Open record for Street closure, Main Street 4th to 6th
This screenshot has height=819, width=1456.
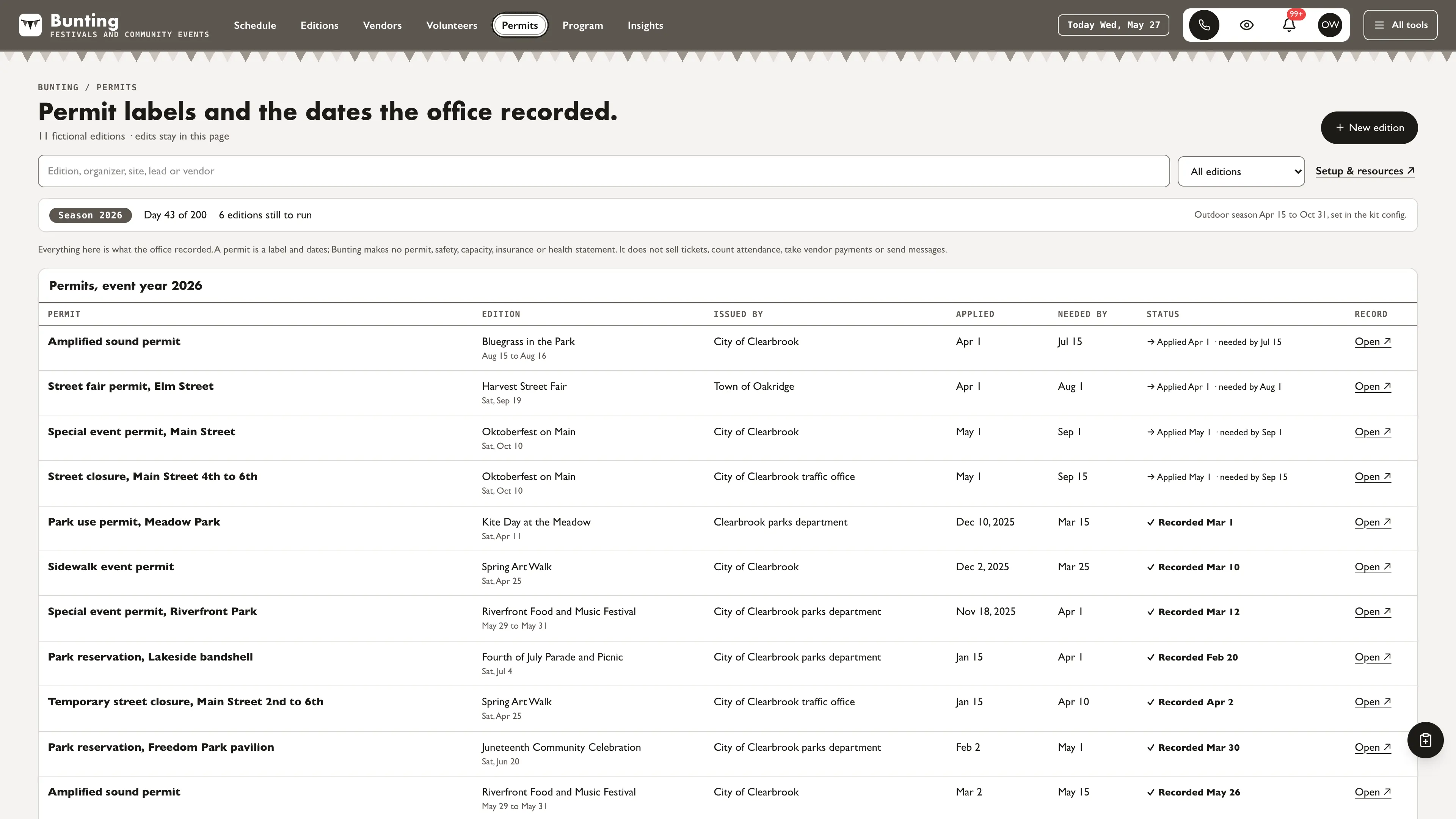click(x=1372, y=477)
